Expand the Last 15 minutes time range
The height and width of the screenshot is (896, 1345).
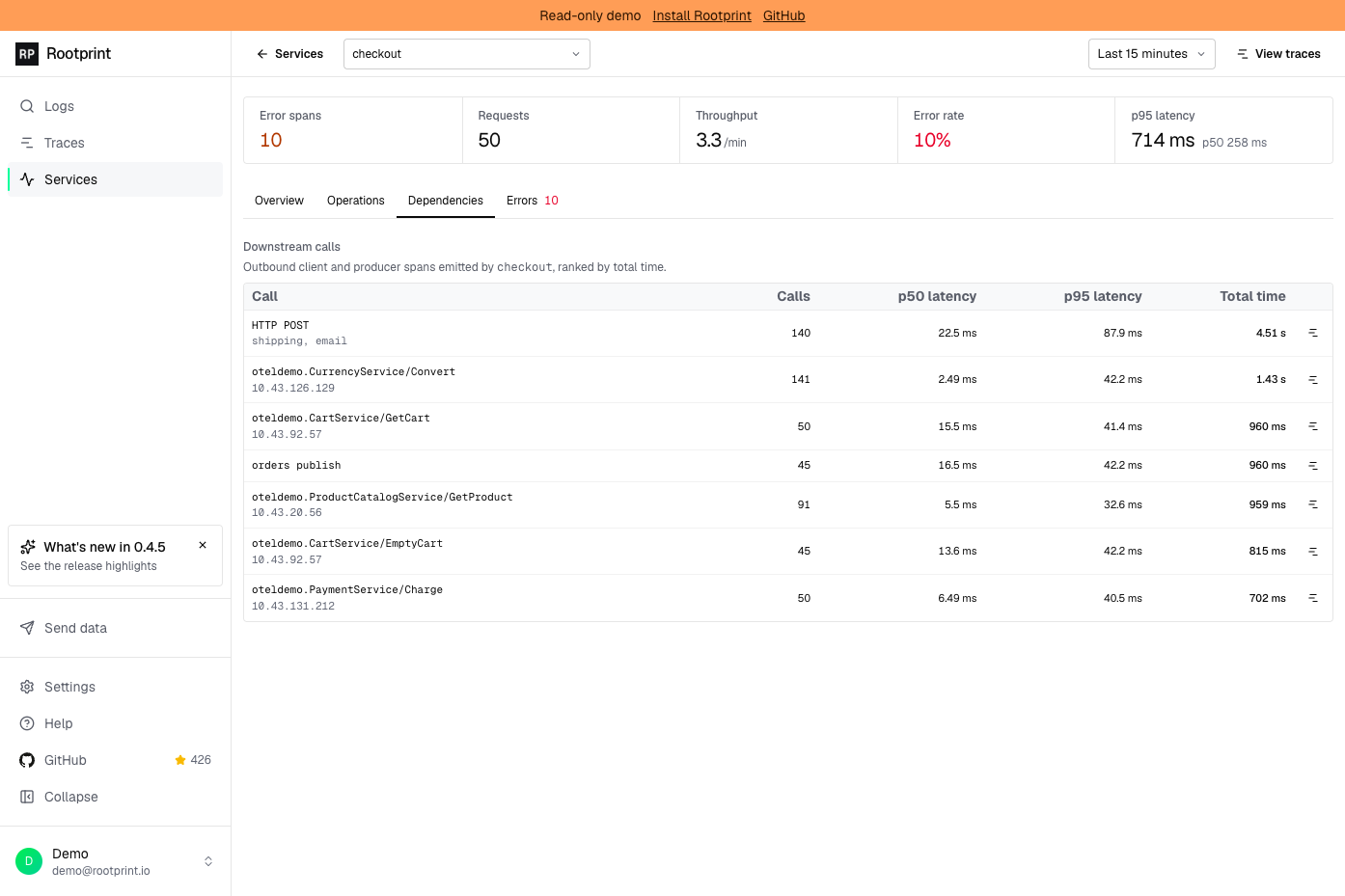[x=1151, y=54]
